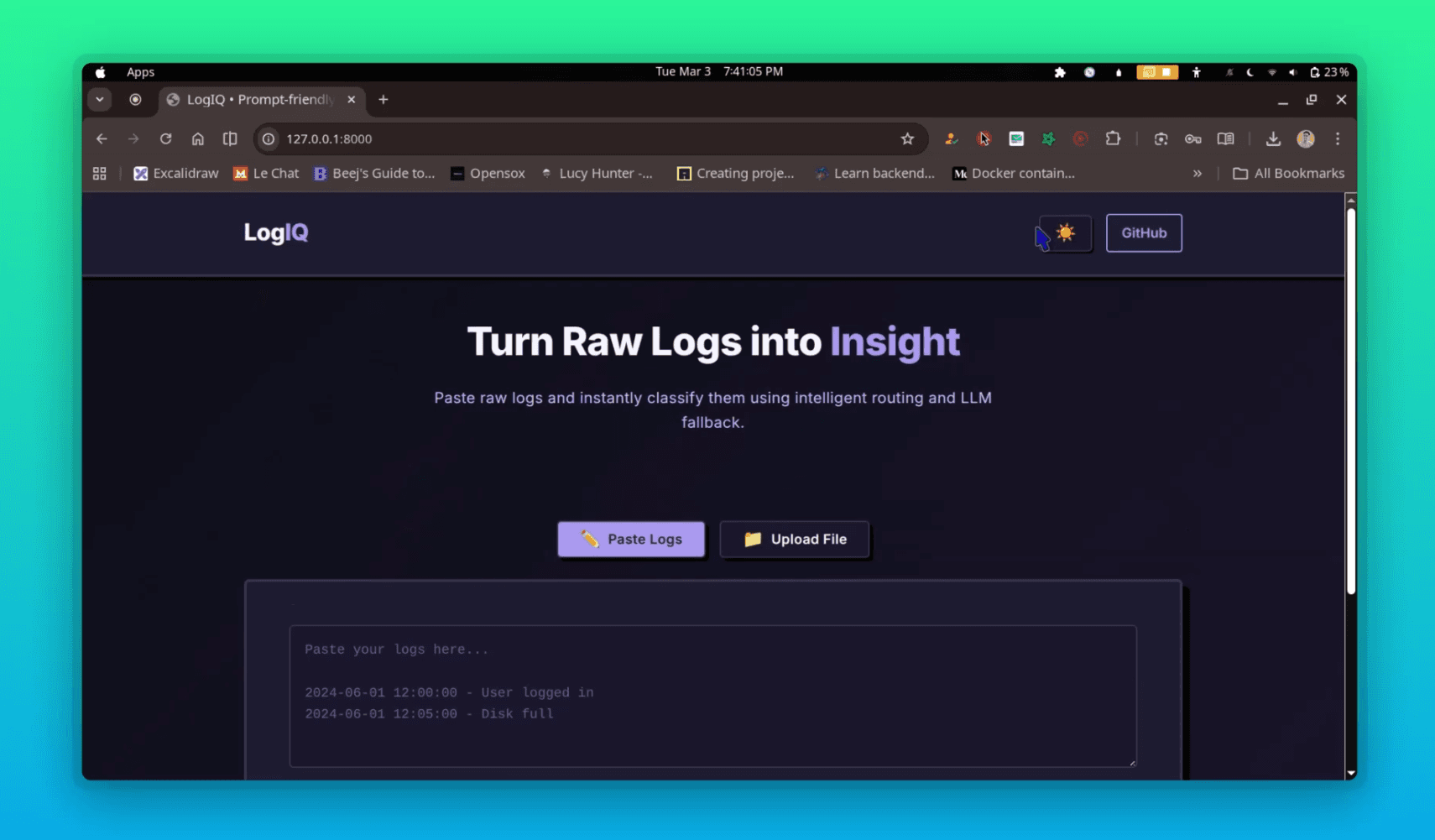Select the LogIQ Prompt-friendly tab
Screen dimensions: 1435x840
click(x=261, y=100)
